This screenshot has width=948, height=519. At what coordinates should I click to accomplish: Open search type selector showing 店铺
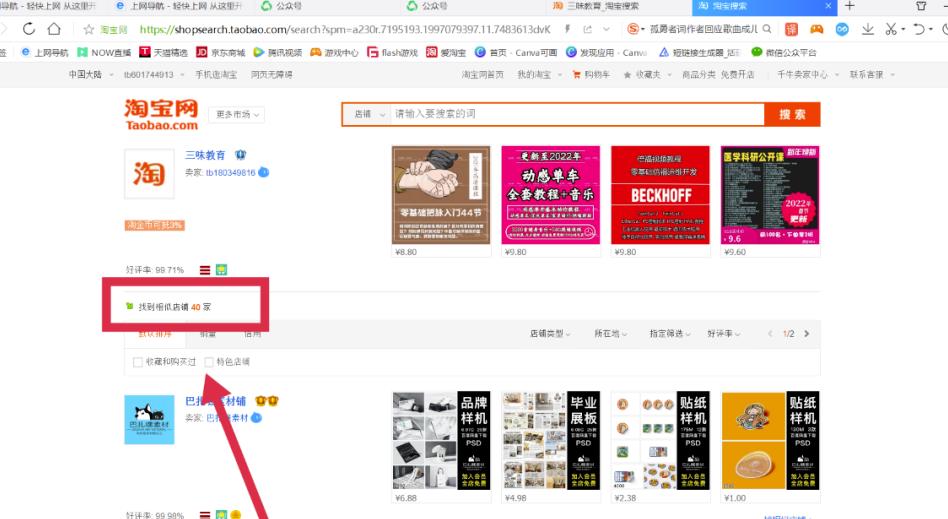pyautogui.click(x=366, y=114)
